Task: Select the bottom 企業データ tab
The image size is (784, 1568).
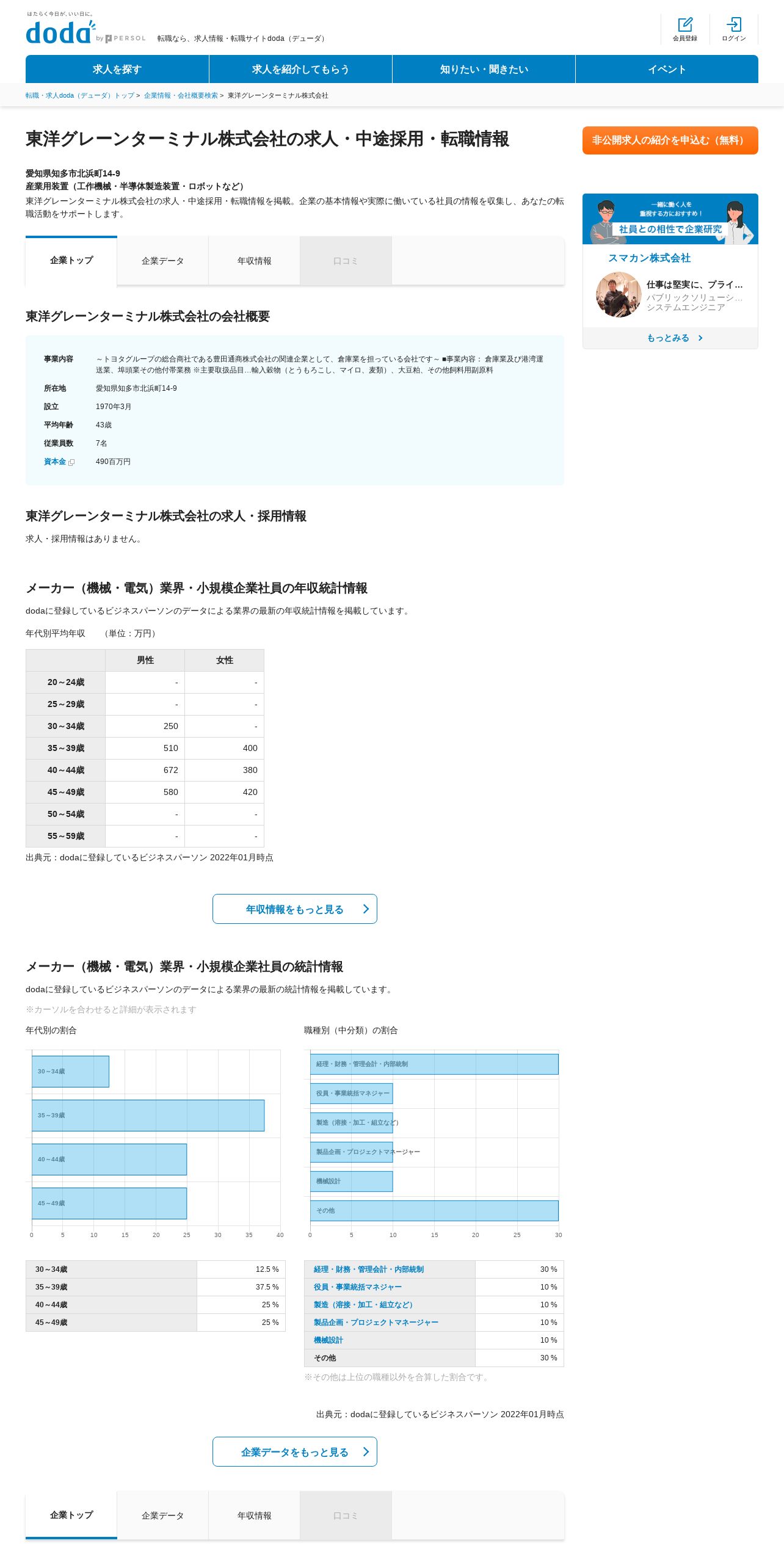Action: (162, 1515)
